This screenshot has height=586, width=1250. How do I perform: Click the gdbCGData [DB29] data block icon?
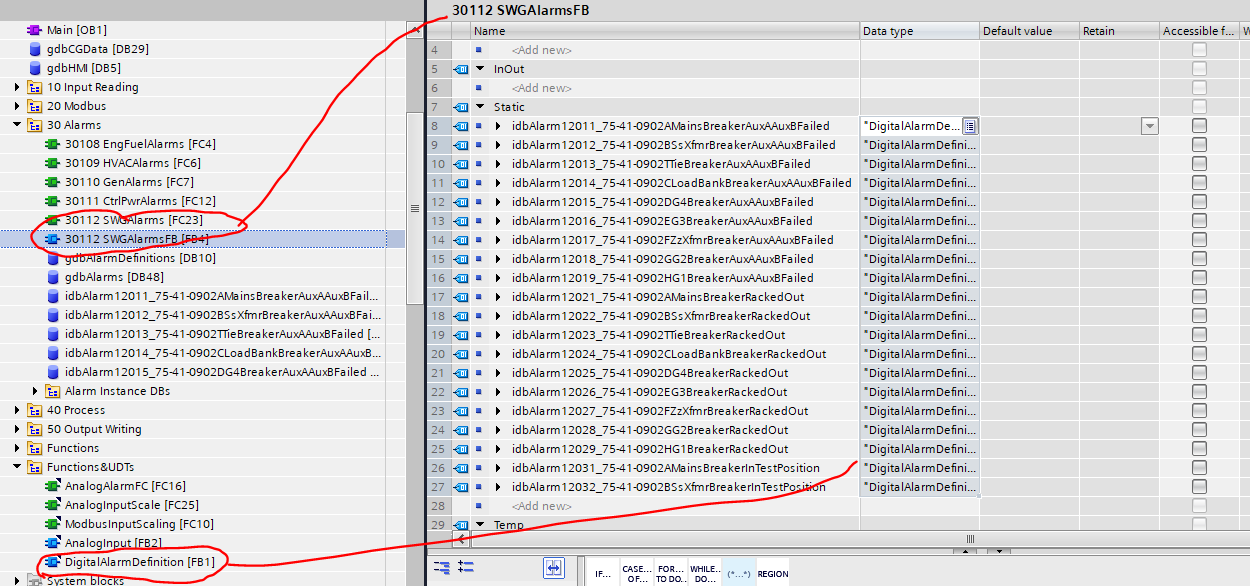pos(35,49)
